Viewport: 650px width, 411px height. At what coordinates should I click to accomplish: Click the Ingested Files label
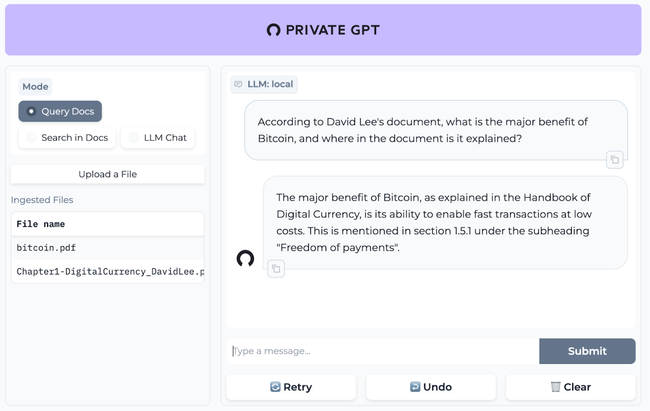[x=42, y=200]
